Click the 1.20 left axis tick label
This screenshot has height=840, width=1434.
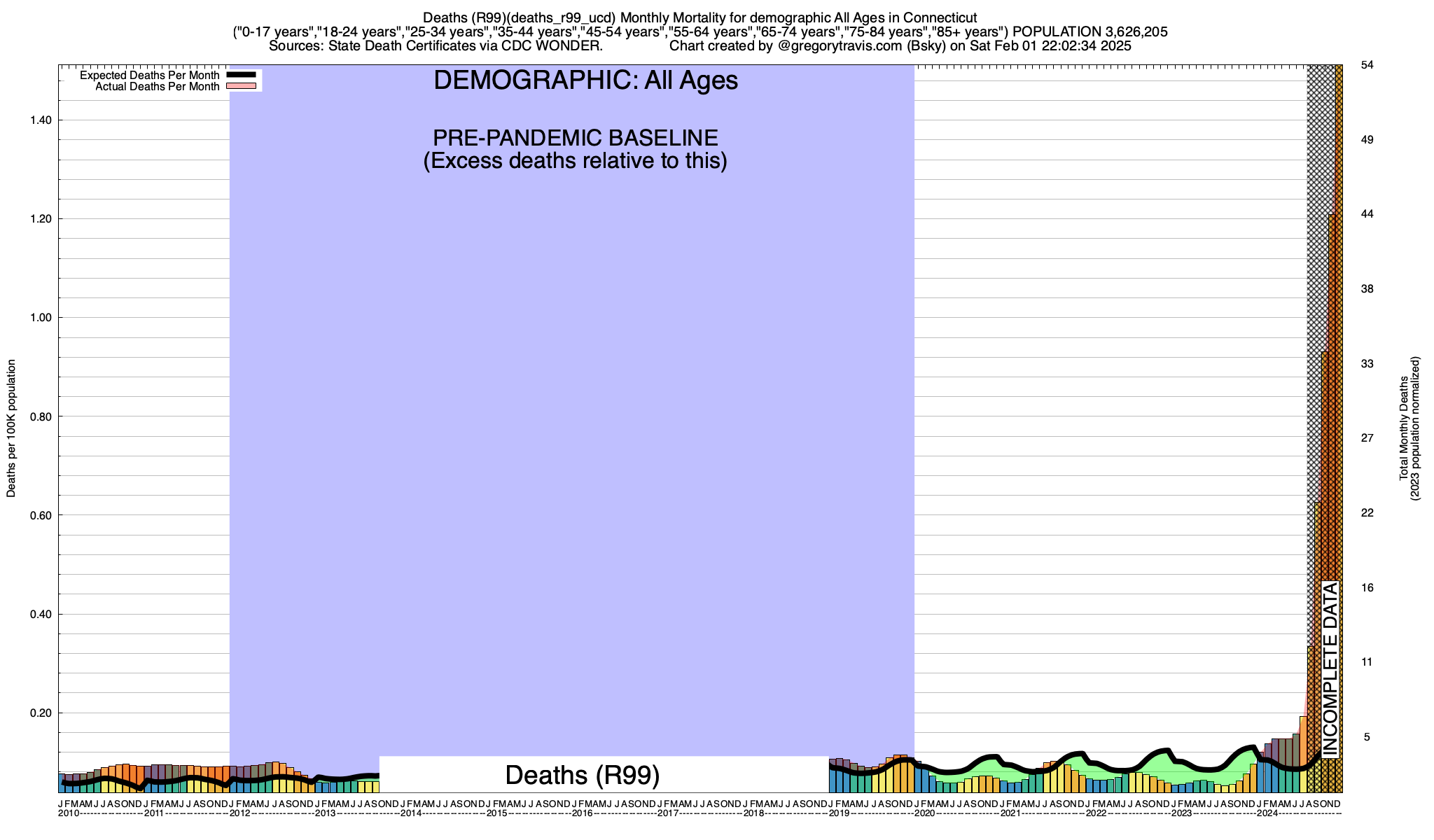[41, 219]
